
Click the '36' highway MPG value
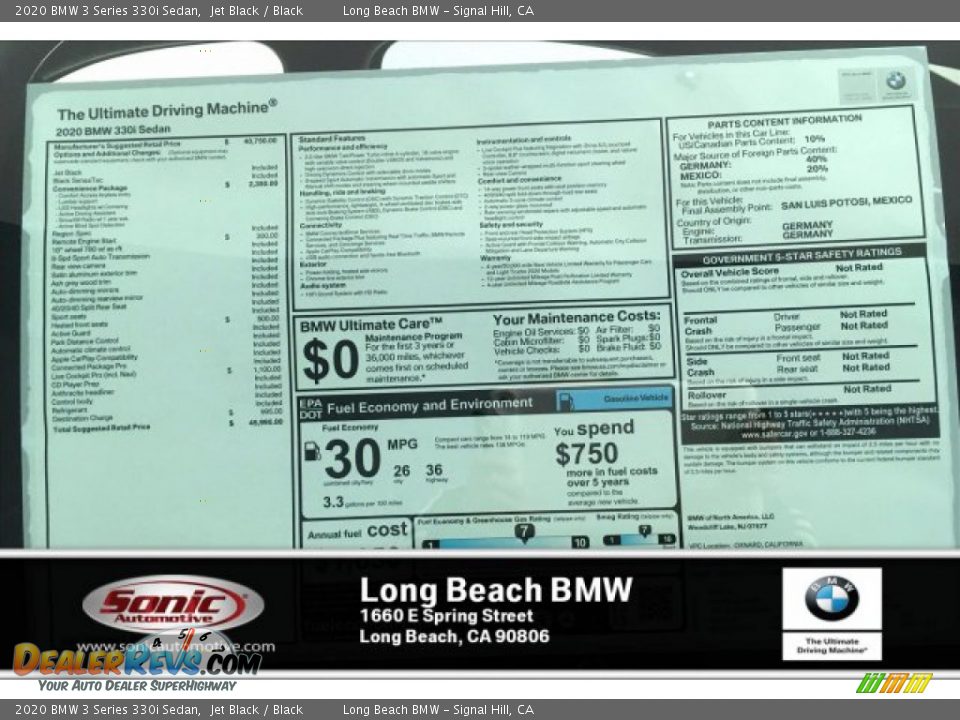coord(434,470)
